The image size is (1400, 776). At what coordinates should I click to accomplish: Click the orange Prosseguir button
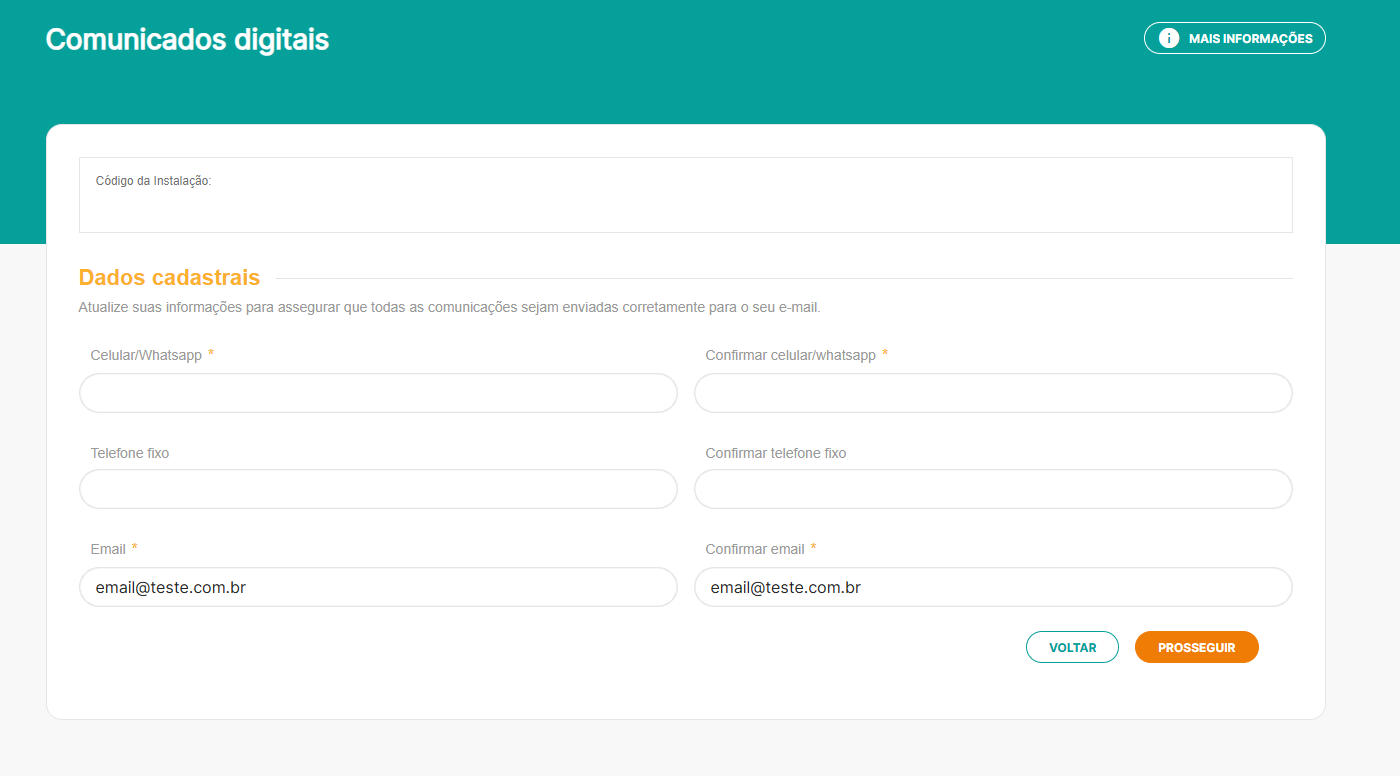[1196, 647]
